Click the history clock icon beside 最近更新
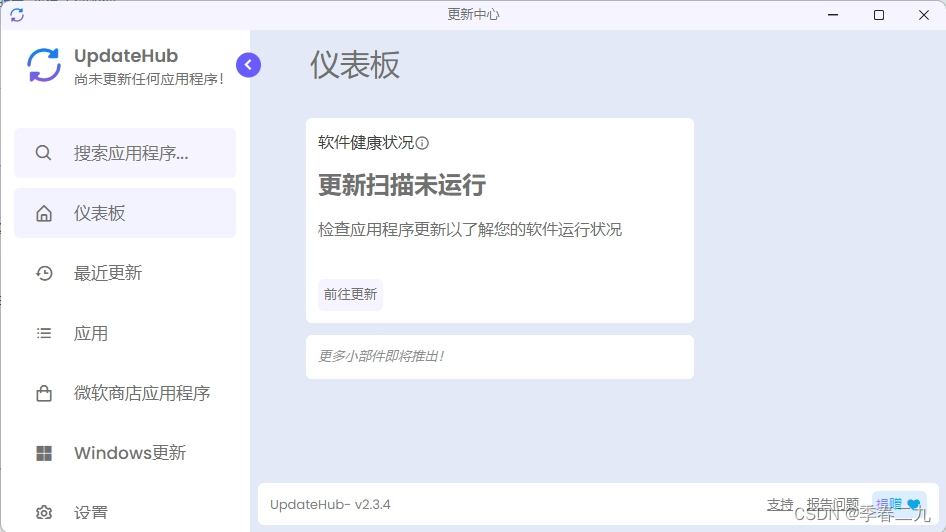This screenshot has width=946, height=532. coord(43,273)
